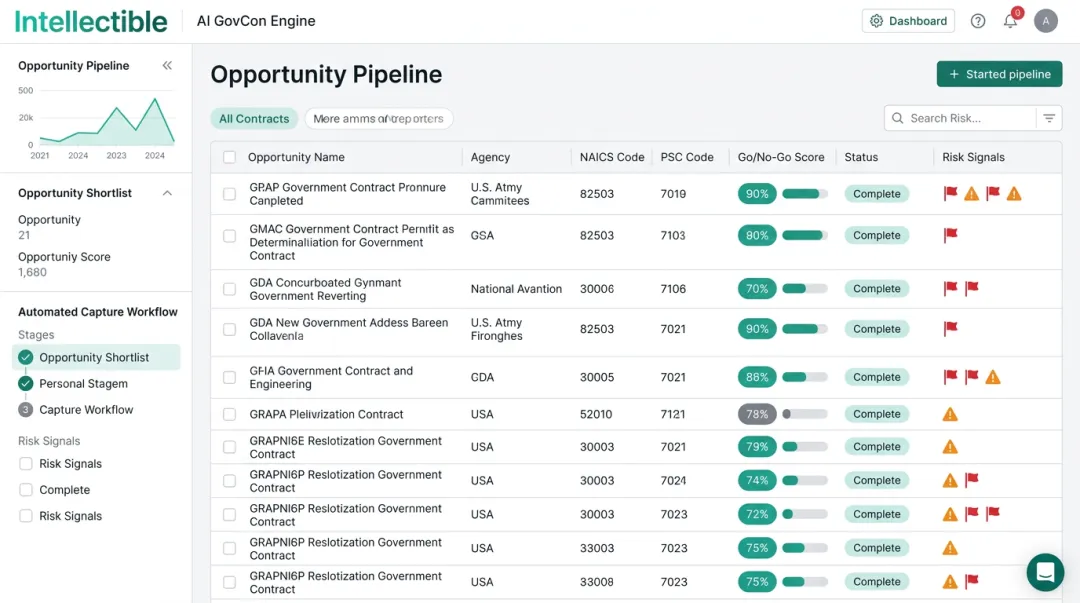
Task: Click PSC code 7106 cell
Action: (673, 289)
